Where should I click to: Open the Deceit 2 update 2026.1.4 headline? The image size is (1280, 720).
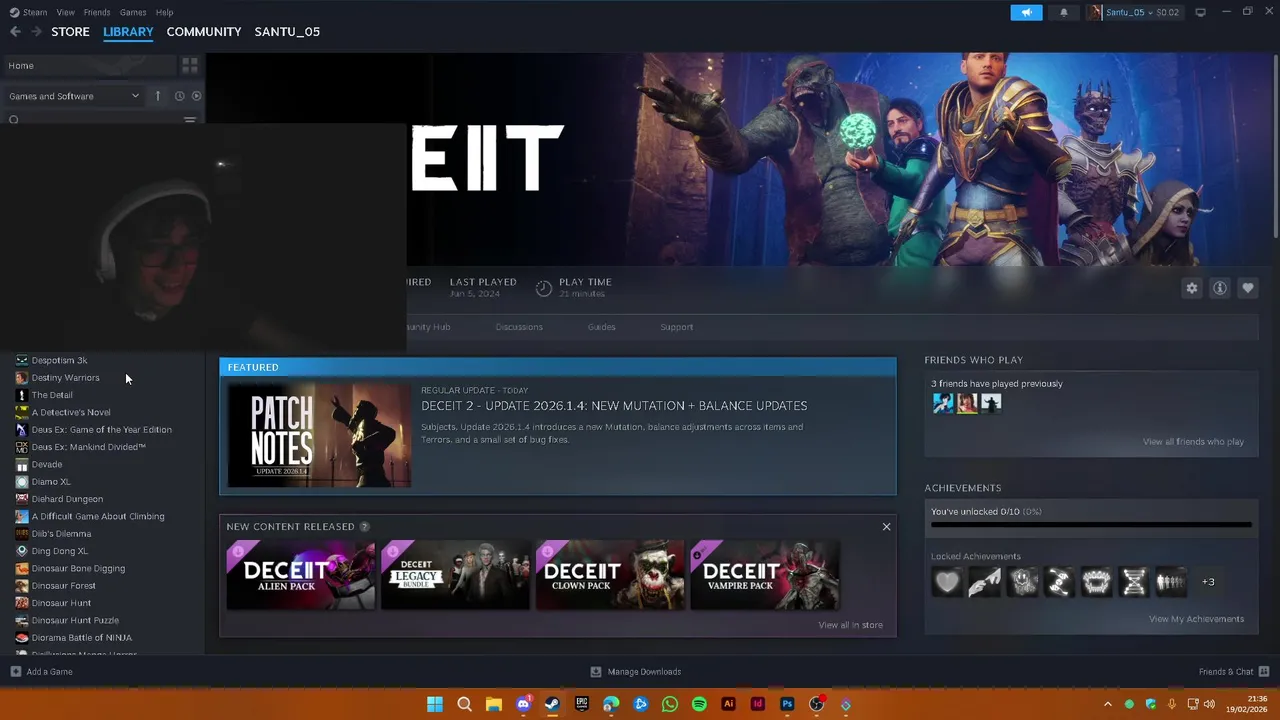click(614, 406)
